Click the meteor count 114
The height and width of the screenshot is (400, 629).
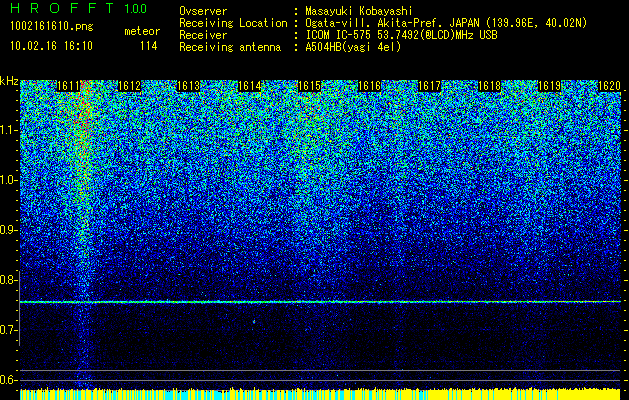pos(148,46)
